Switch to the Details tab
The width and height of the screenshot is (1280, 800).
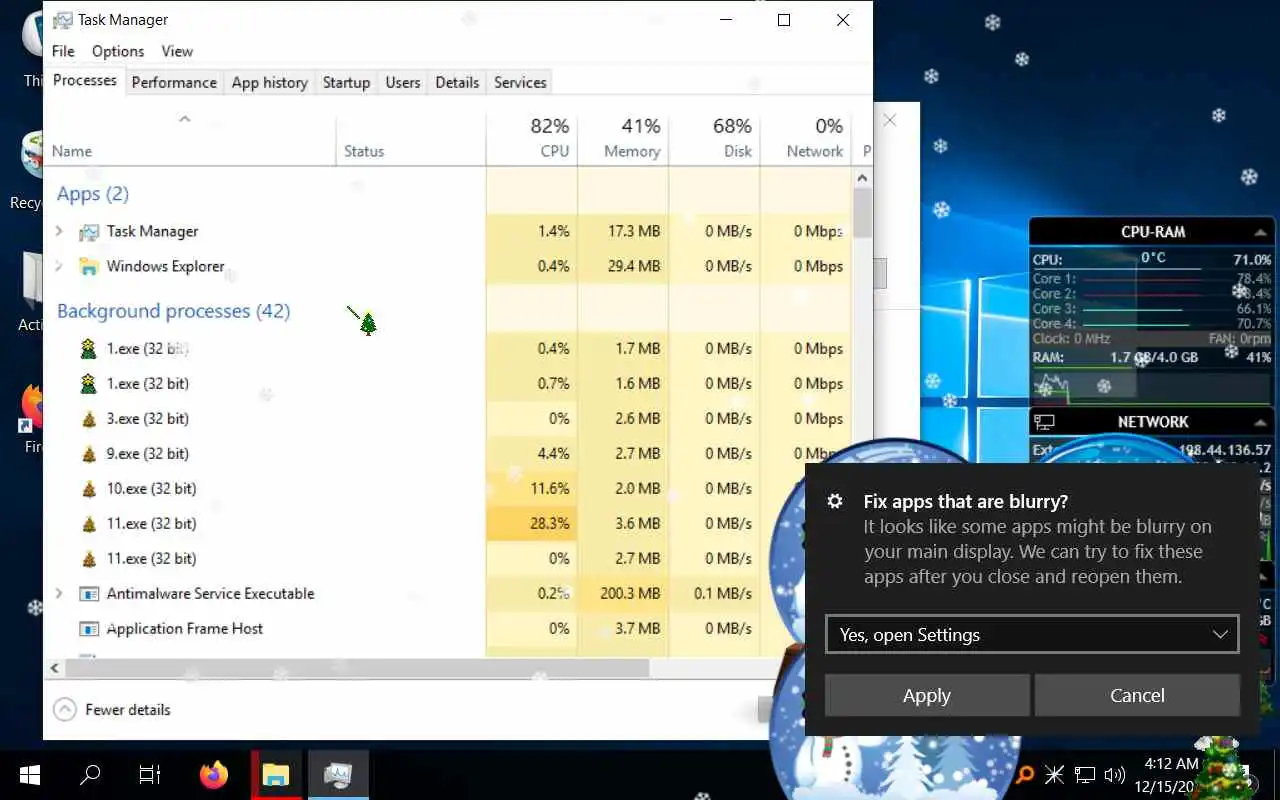(x=457, y=83)
